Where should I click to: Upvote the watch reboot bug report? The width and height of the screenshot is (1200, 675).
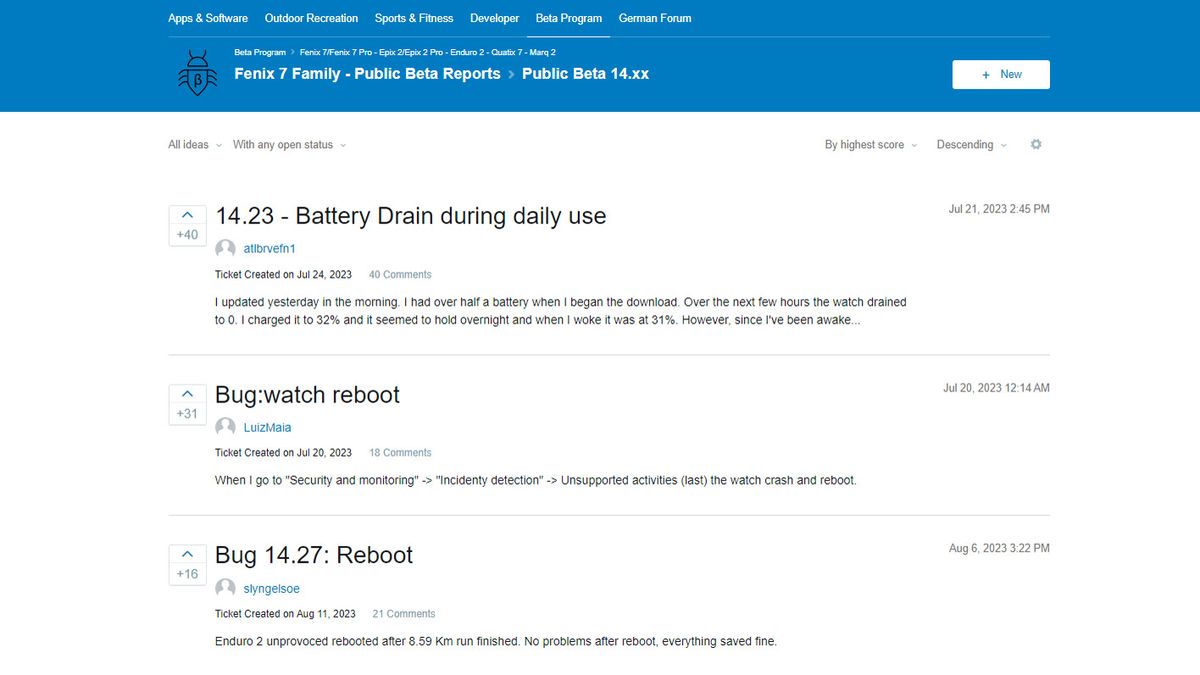[x=187, y=393]
